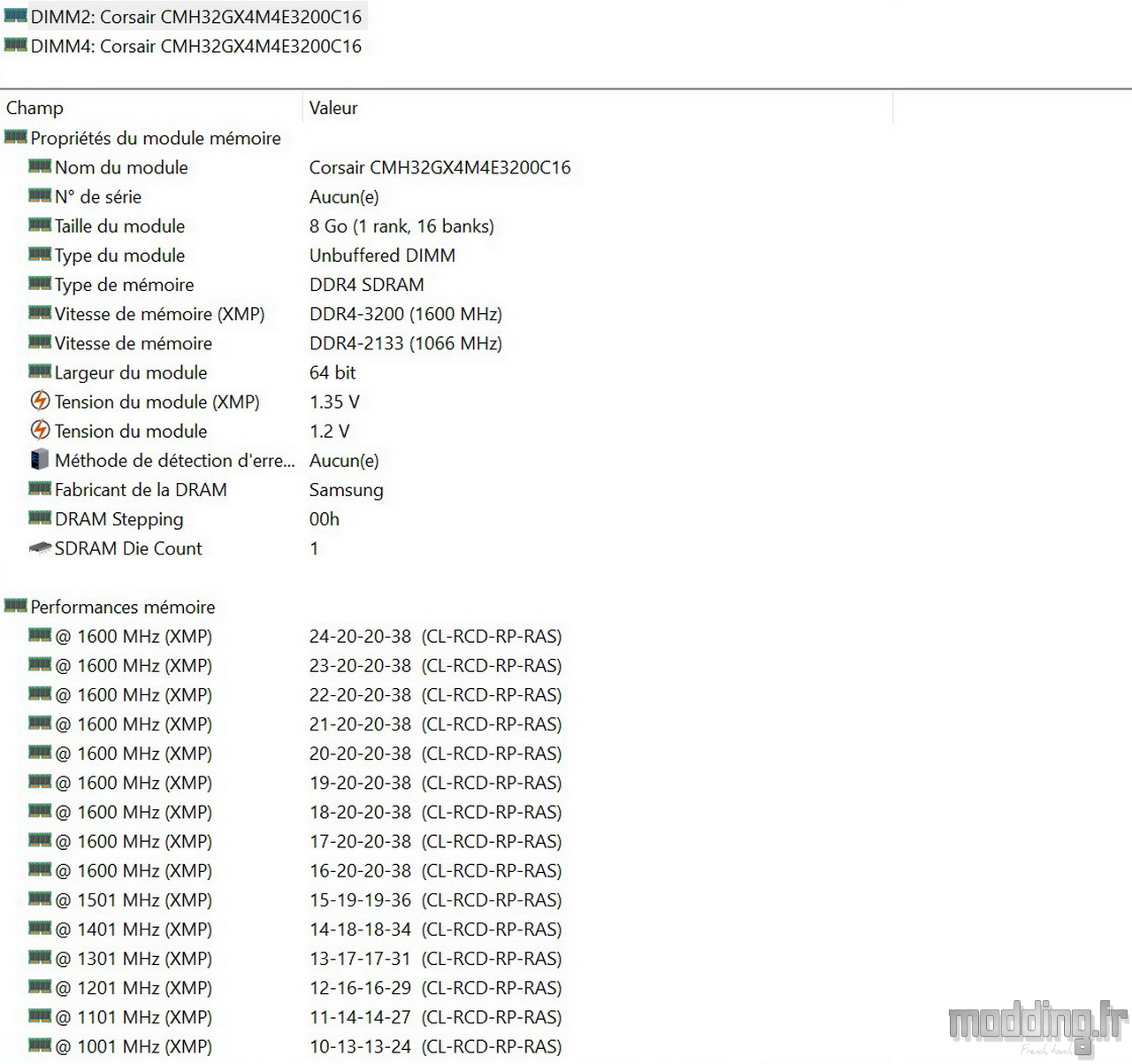Click the icon beside Type du module
This screenshot has height=1064, width=1132.
pyautogui.click(x=40, y=254)
